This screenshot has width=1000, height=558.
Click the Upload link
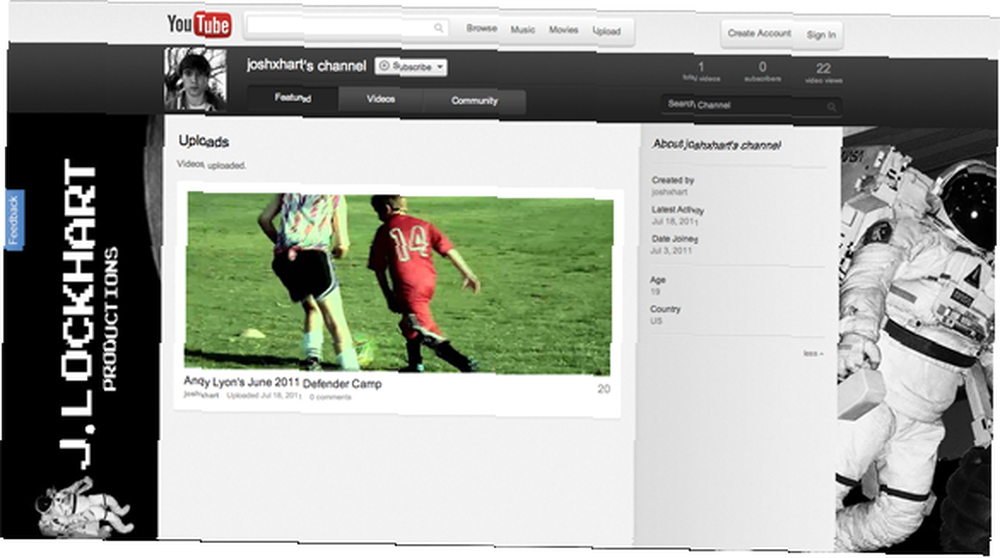[607, 31]
